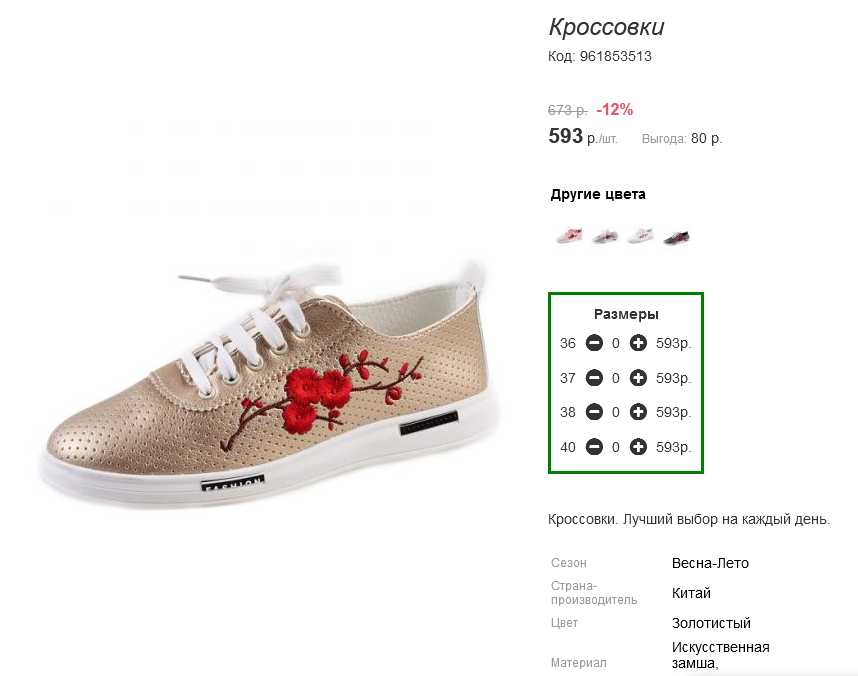Click the -12% discount label
The height and width of the screenshot is (676, 858).
click(x=614, y=109)
